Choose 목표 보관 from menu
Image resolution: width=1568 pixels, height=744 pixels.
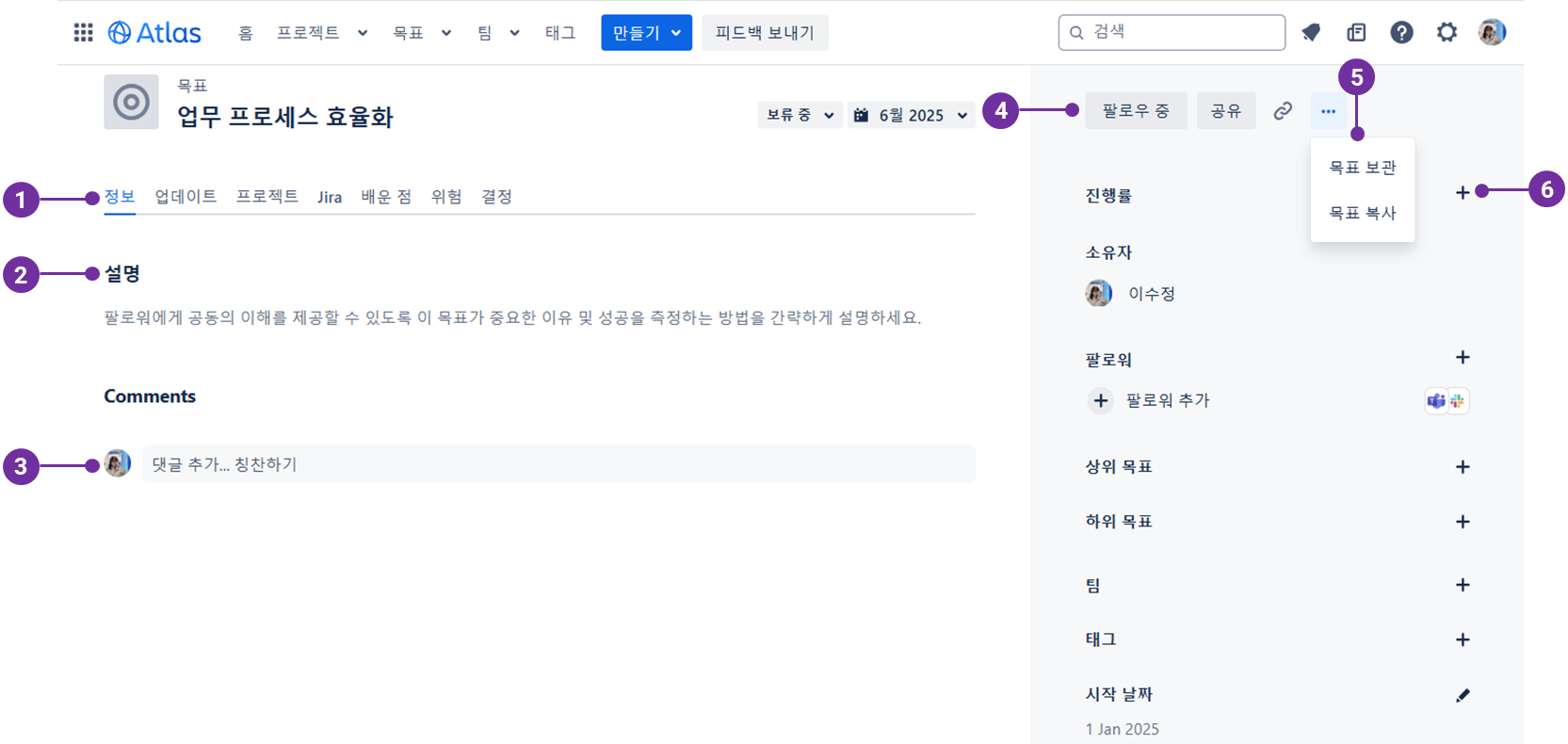pos(1363,168)
